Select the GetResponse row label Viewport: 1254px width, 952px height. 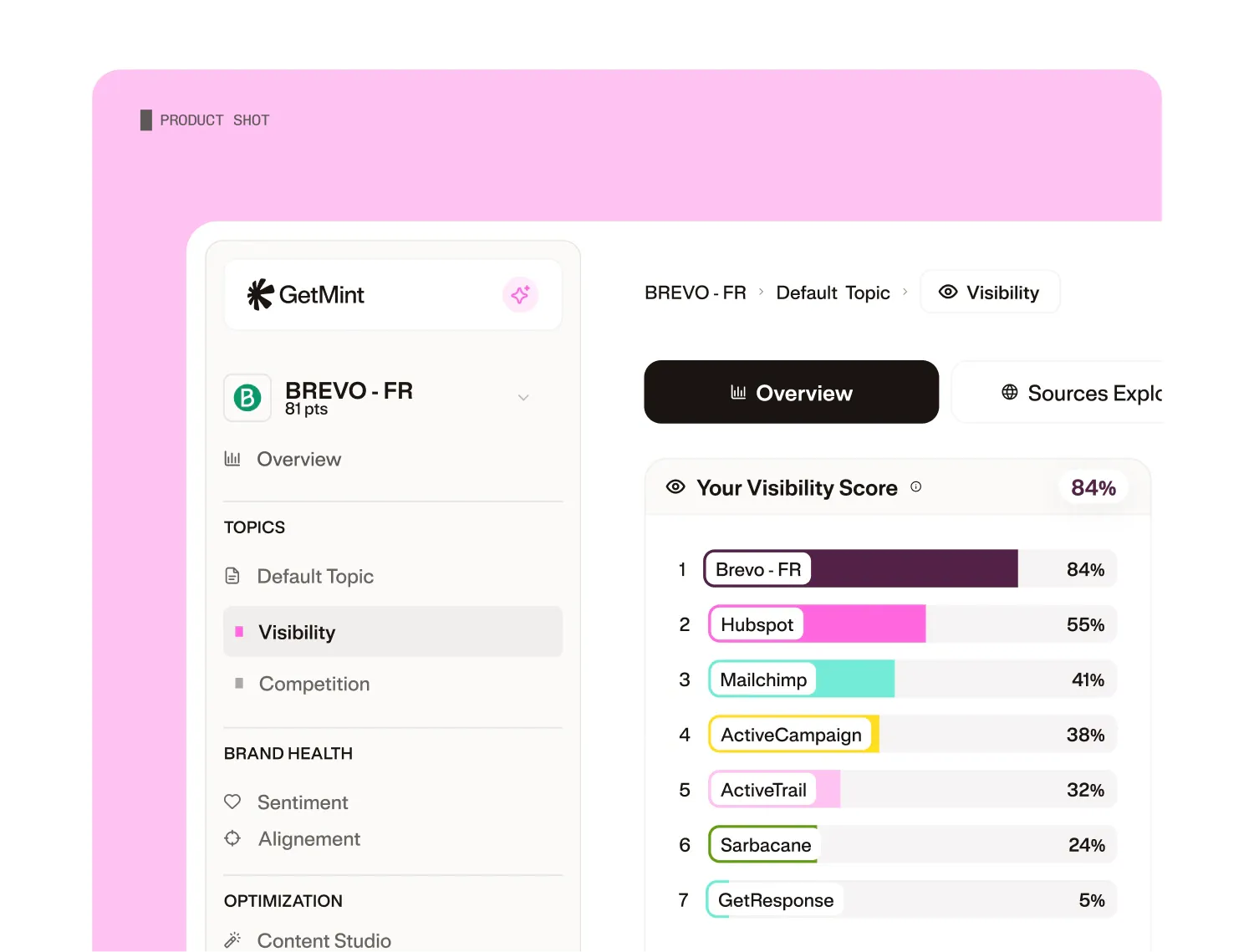click(776, 900)
